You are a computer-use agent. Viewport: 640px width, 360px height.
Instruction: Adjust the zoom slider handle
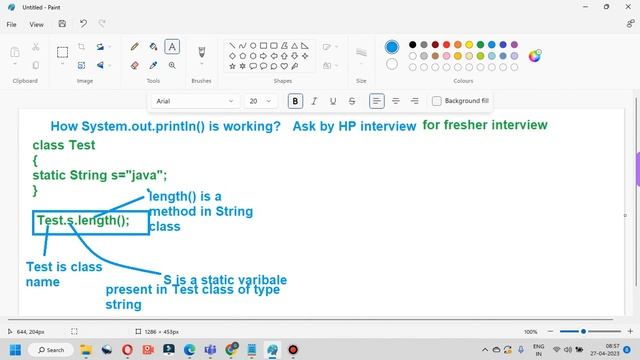tap(583, 331)
